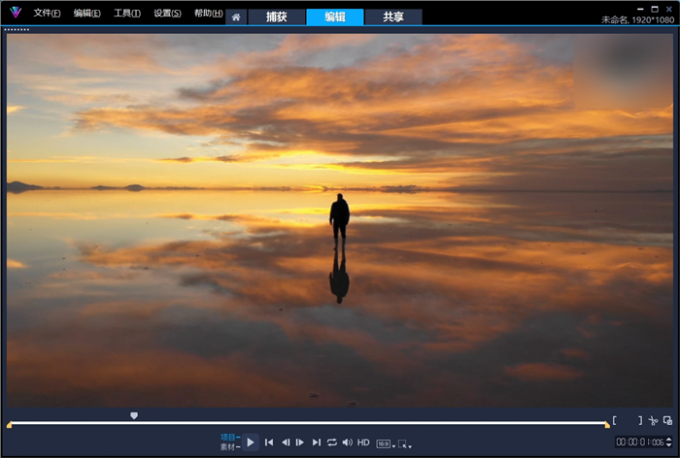This screenshot has height=458, width=680.
Task: Jump to the end of the clip
Action: pyautogui.click(x=316, y=442)
